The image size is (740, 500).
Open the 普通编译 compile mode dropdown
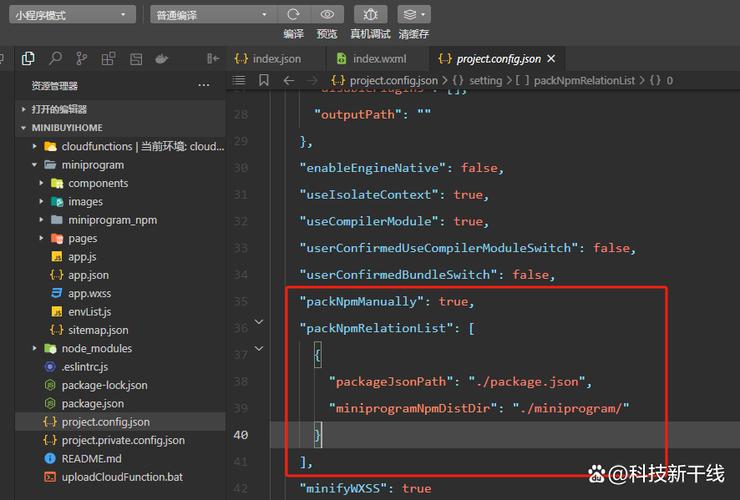pyautogui.click(x=213, y=15)
